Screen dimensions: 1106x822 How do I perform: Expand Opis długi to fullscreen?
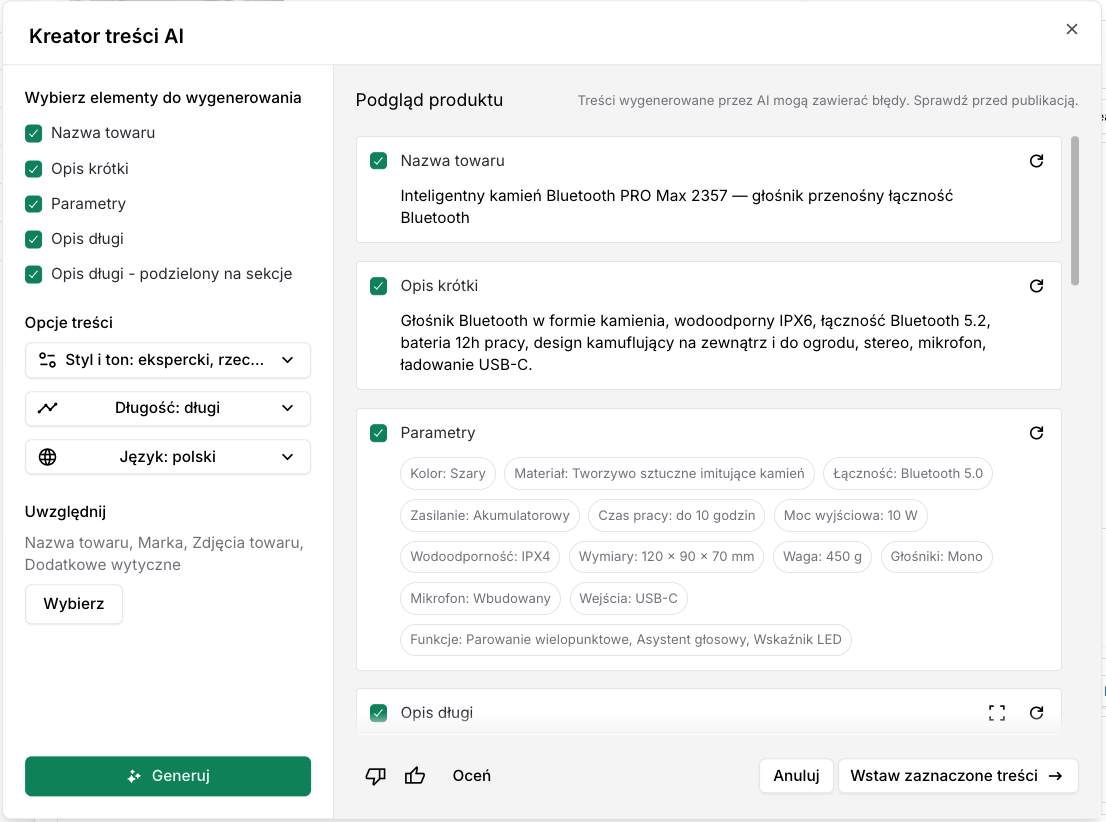click(x=997, y=713)
